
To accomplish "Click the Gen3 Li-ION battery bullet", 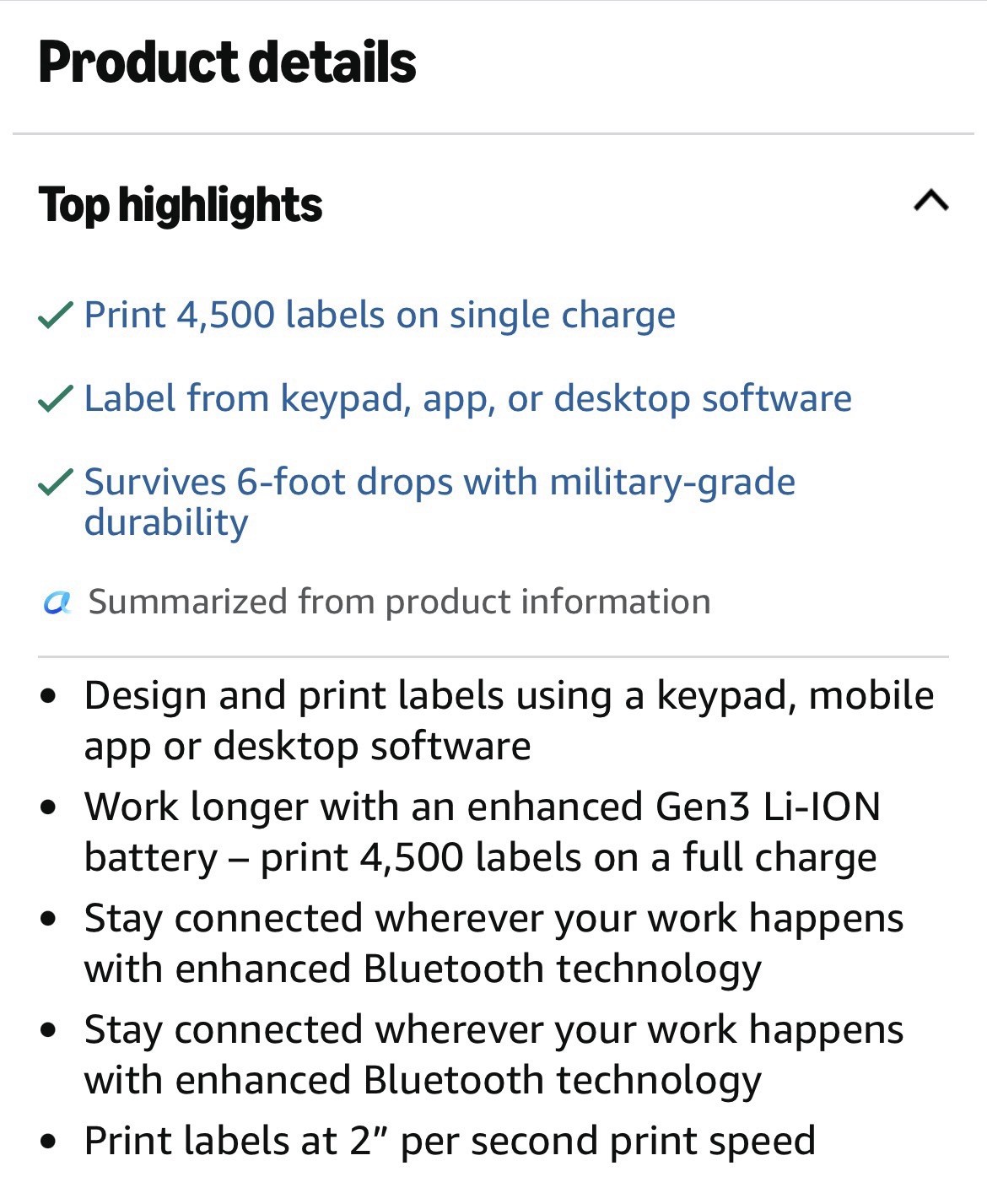I will [x=482, y=832].
